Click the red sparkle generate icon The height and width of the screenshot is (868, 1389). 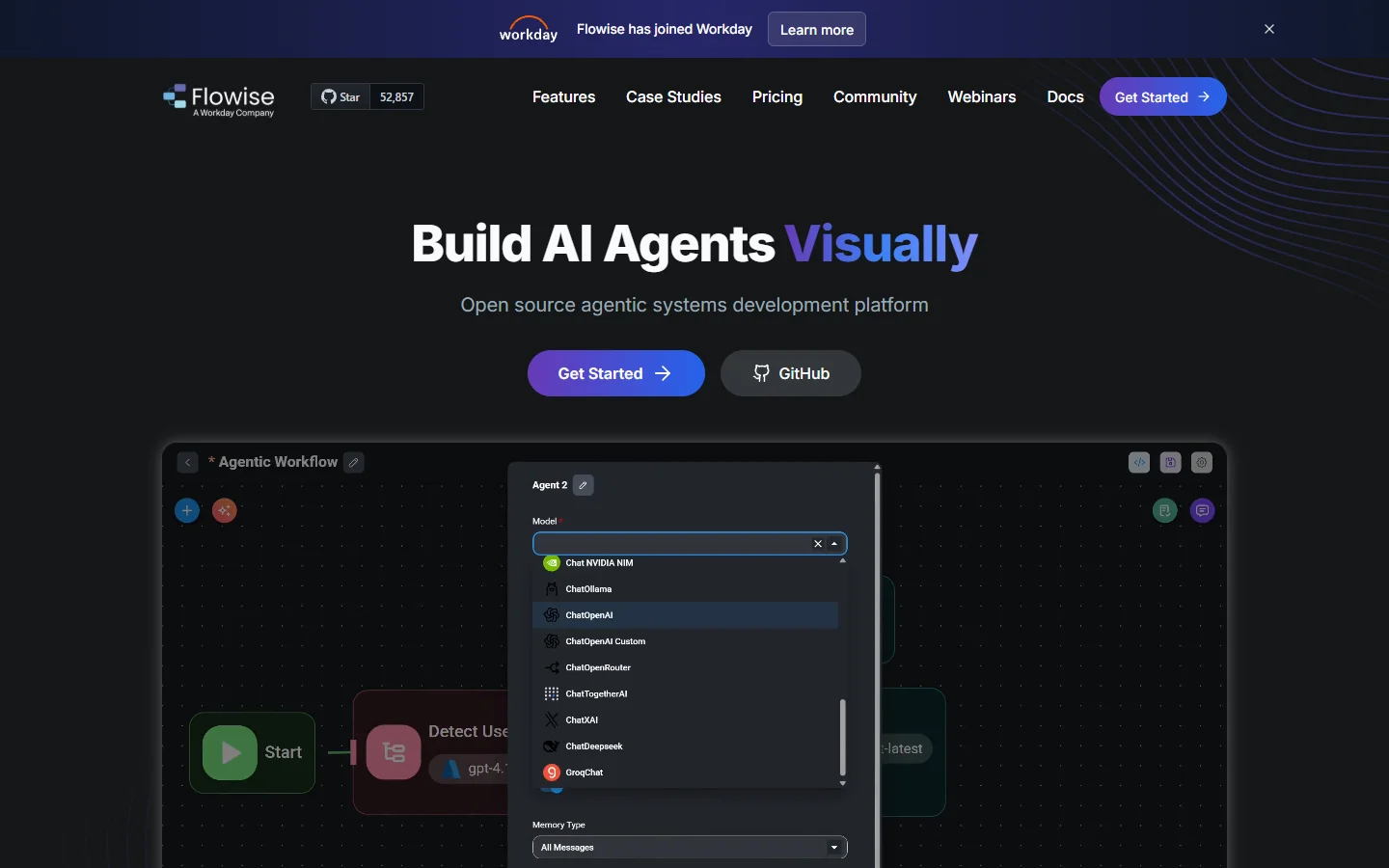[x=225, y=510]
